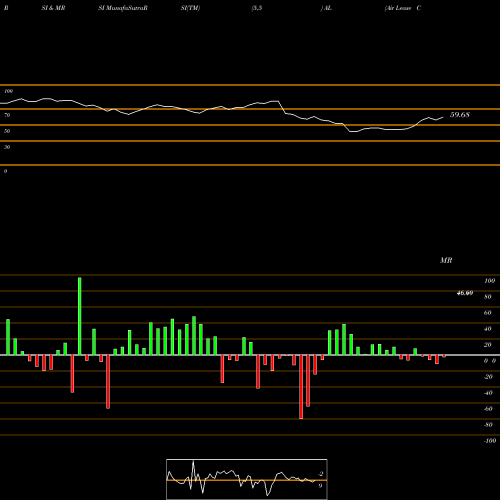Click the MR axis label -60
This screenshot has height=500, width=500.
pos(488,409)
